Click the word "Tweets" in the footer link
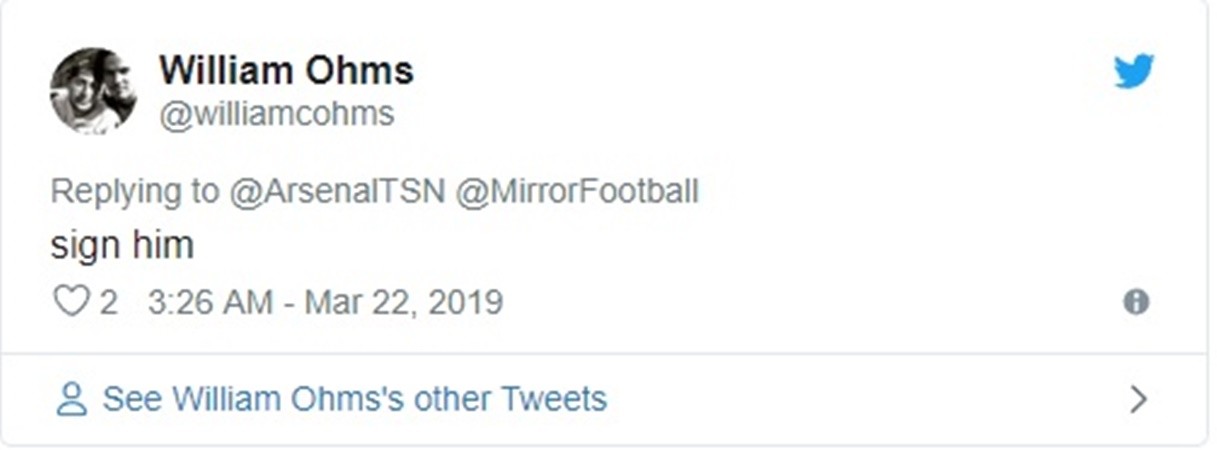Screen dimensions: 1217x450 [553, 399]
